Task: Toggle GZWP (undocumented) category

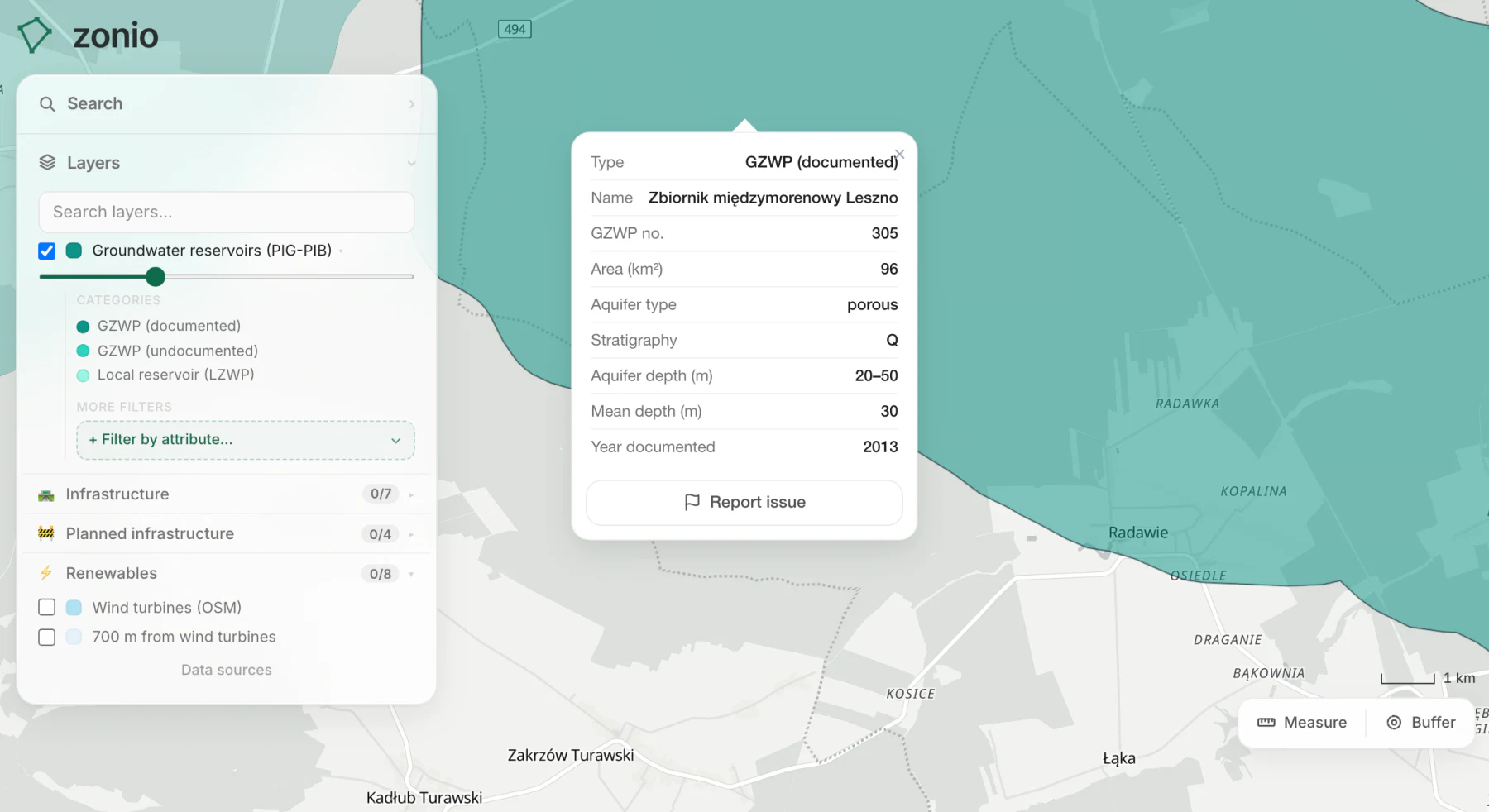Action: (x=167, y=351)
